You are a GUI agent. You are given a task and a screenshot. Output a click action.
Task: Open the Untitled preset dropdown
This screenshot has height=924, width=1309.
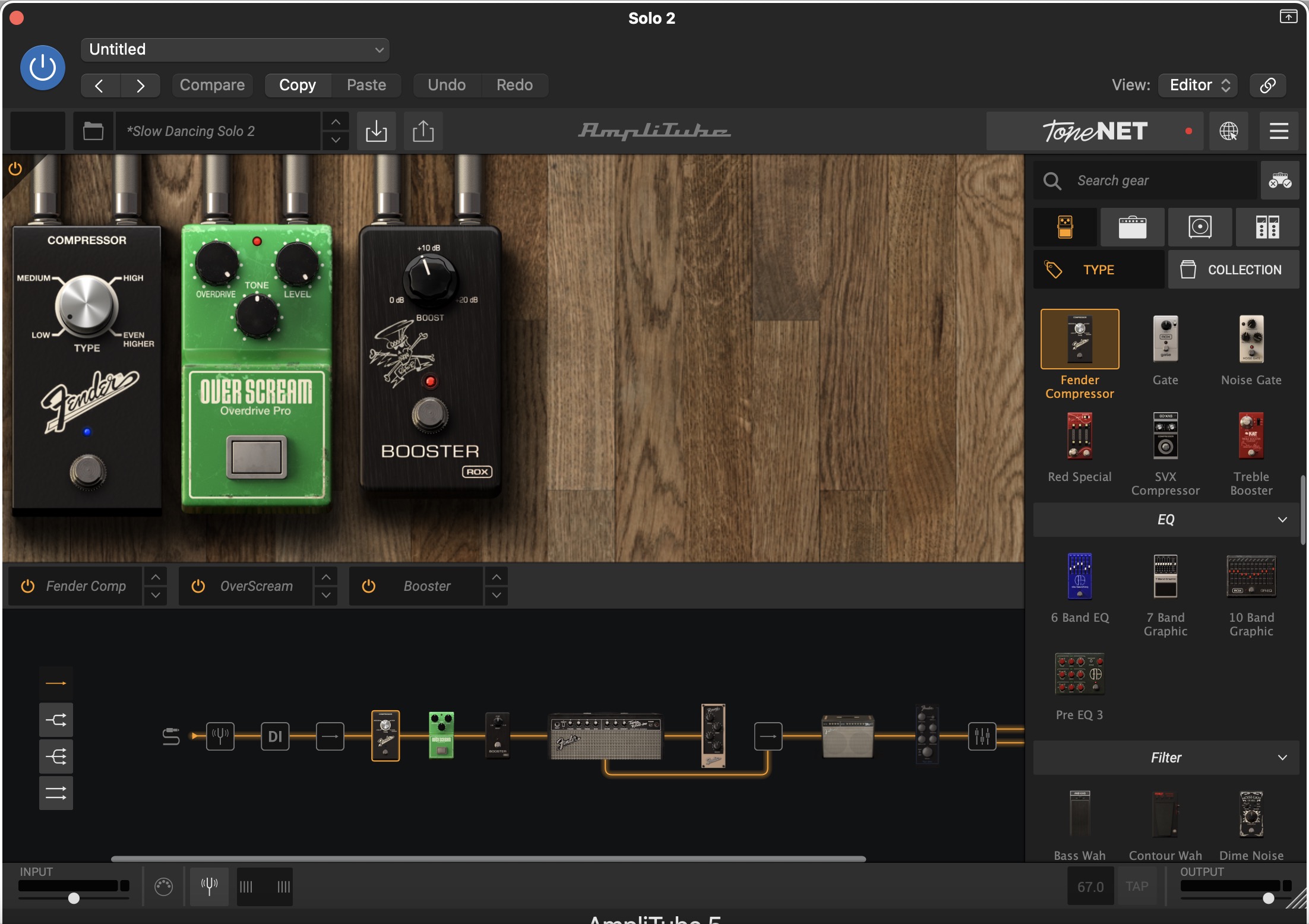click(235, 50)
